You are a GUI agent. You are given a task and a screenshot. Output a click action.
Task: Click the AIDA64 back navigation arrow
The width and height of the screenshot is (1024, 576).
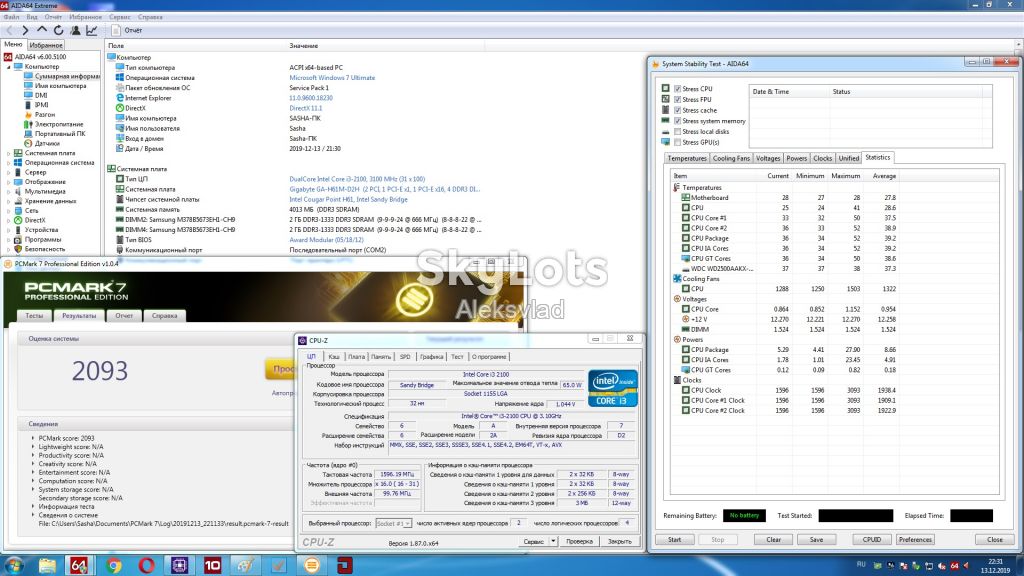click(x=9, y=30)
